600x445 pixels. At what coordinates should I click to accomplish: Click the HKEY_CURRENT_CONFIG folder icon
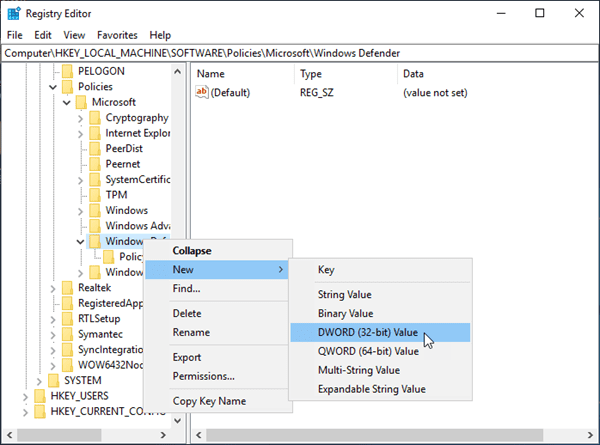coord(40,411)
